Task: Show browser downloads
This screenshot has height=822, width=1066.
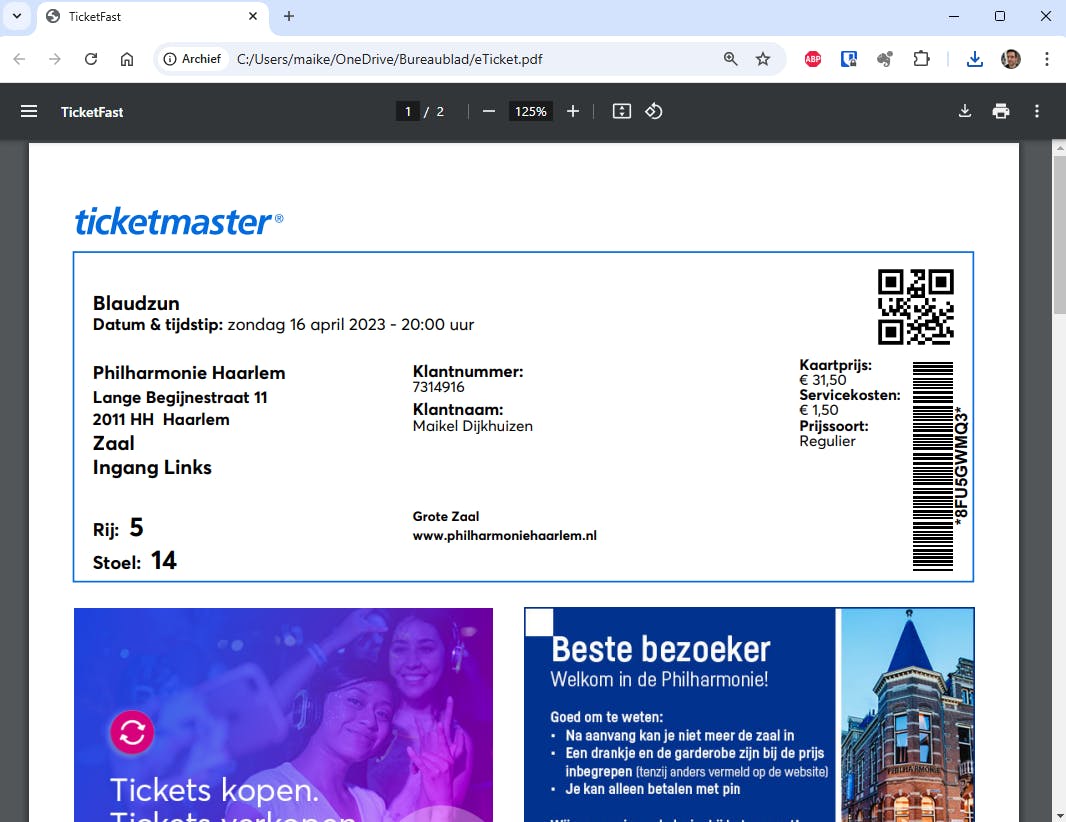Action: pyautogui.click(x=974, y=59)
